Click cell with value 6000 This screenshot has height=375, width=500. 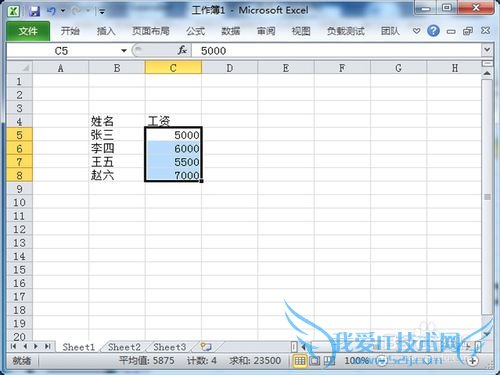(173, 148)
